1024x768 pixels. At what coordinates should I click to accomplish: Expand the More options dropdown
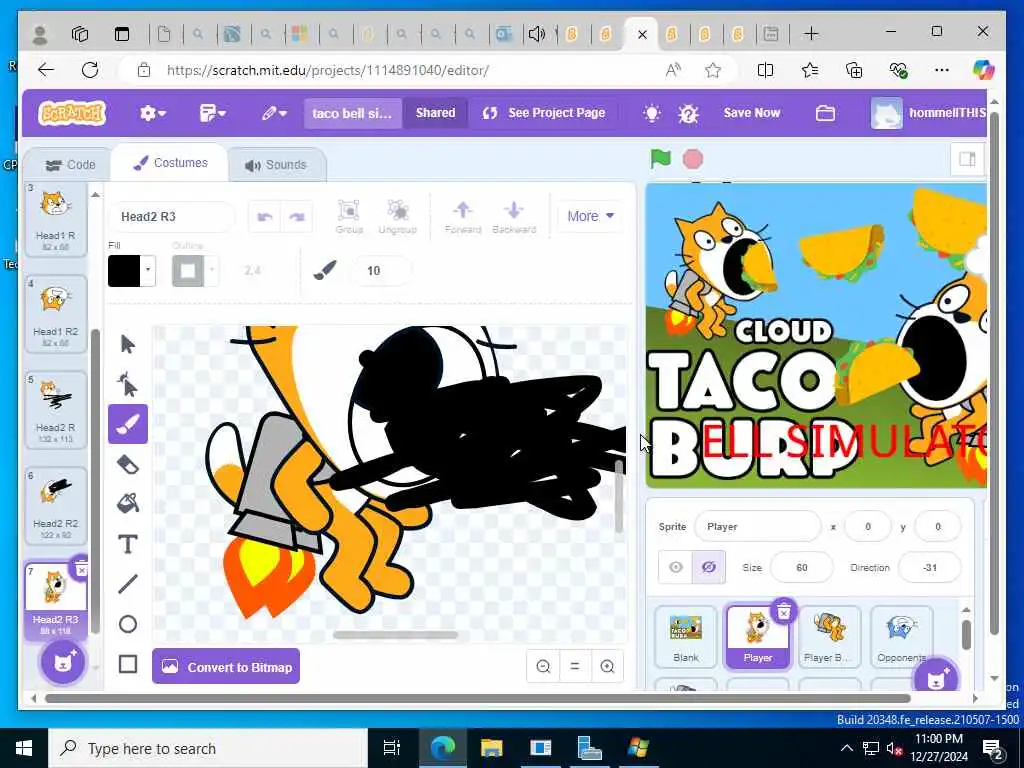[590, 216]
